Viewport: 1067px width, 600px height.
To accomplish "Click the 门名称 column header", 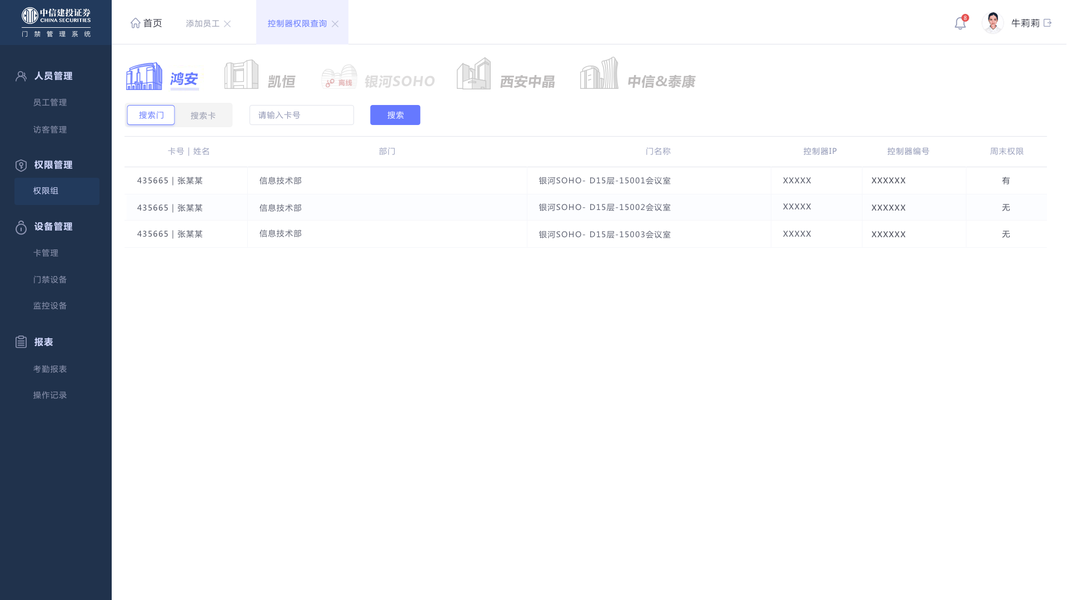I will (658, 152).
